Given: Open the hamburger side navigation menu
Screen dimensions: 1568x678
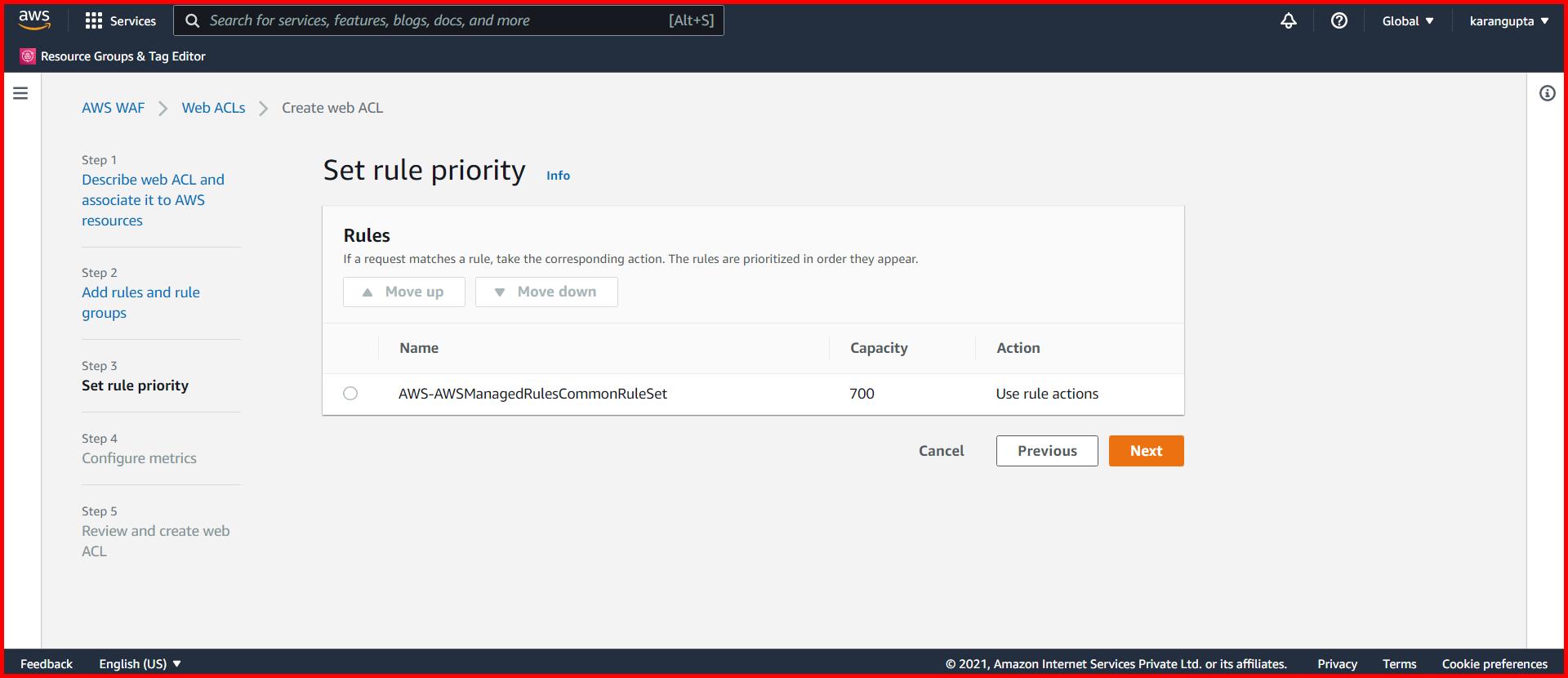Looking at the screenshot, I should click(20, 93).
